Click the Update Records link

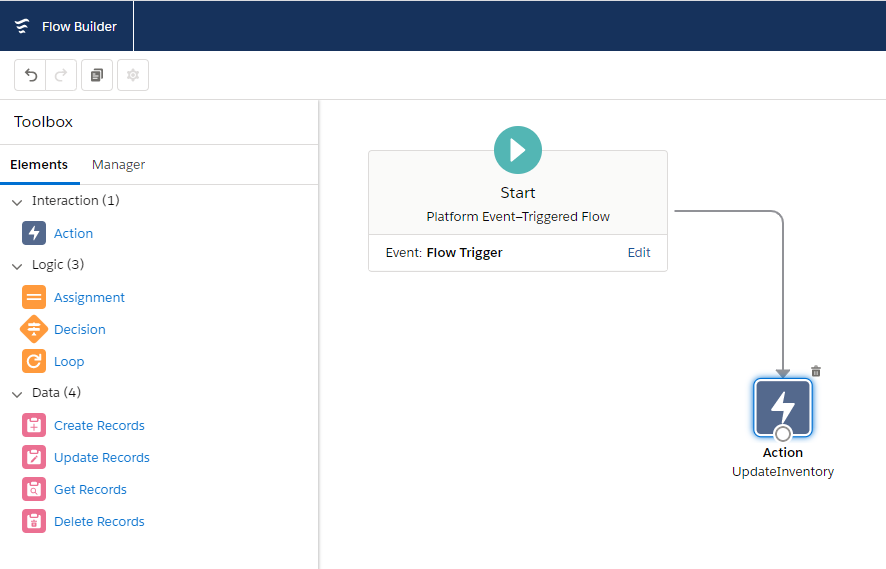point(101,457)
